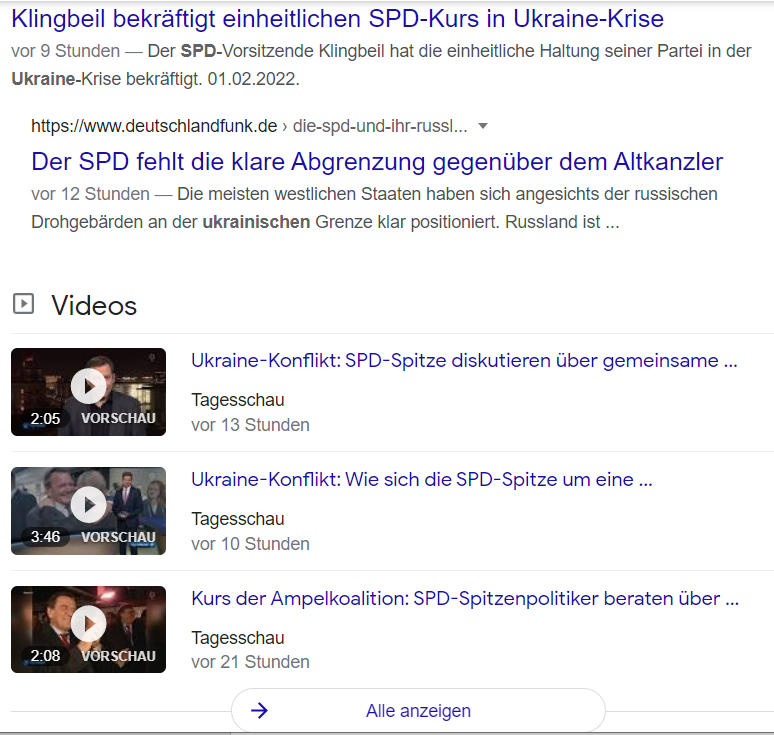Viewport: 774px width, 735px height.
Task: Open the video 'Wie sich die SPD-Spitze um eine'
Action: point(422,480)
